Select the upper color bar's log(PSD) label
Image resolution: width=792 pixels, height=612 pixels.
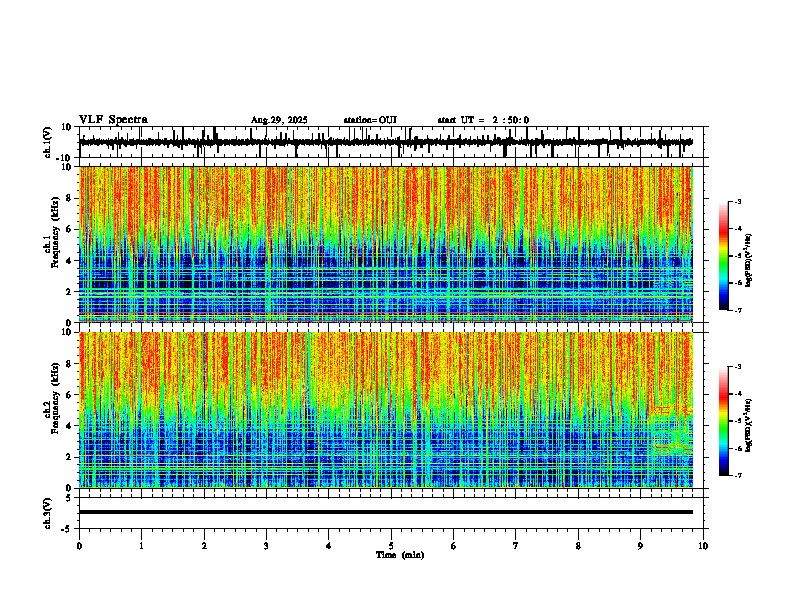(749, 261)
